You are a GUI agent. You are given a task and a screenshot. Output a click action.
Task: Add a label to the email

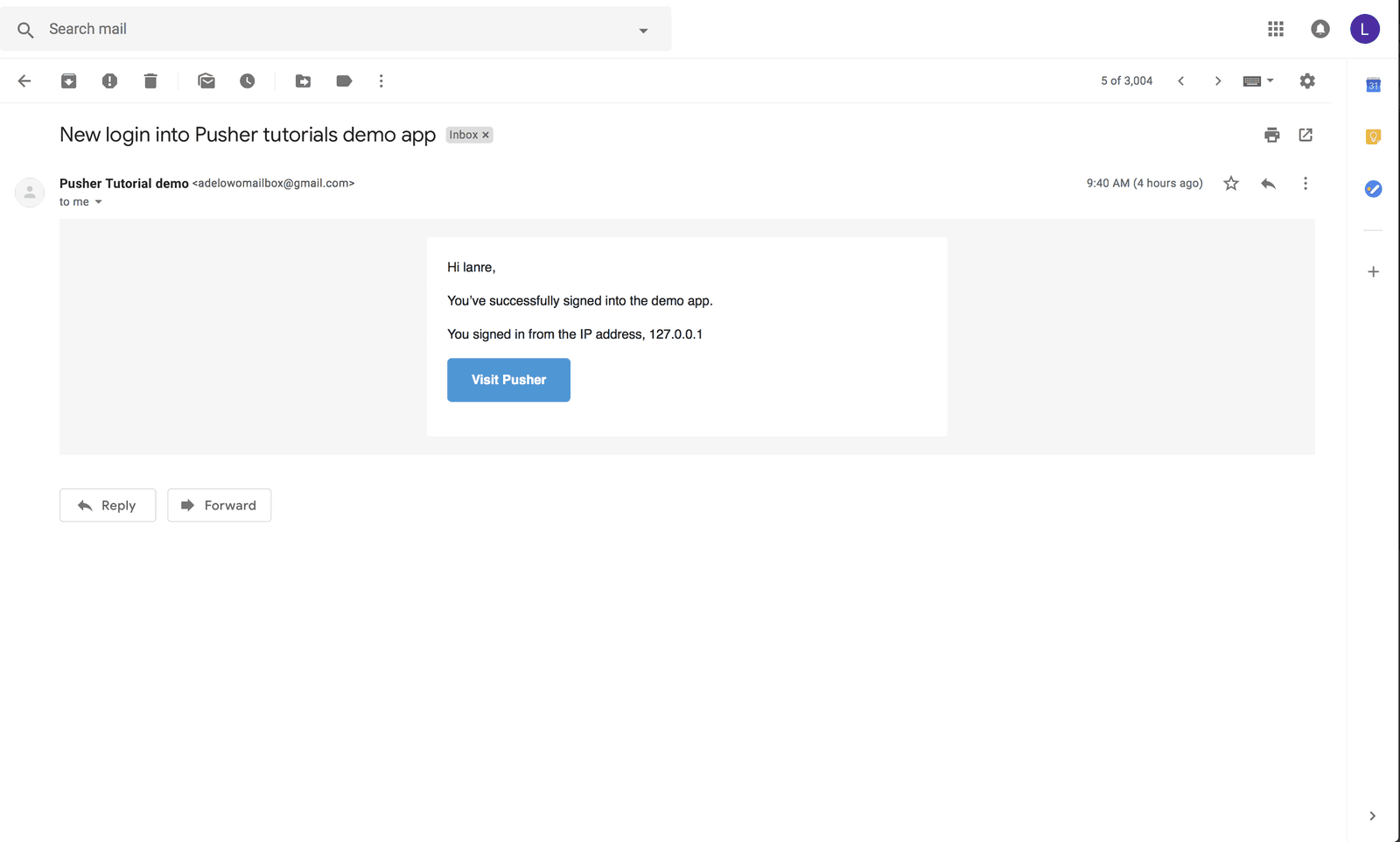[343, 81]
